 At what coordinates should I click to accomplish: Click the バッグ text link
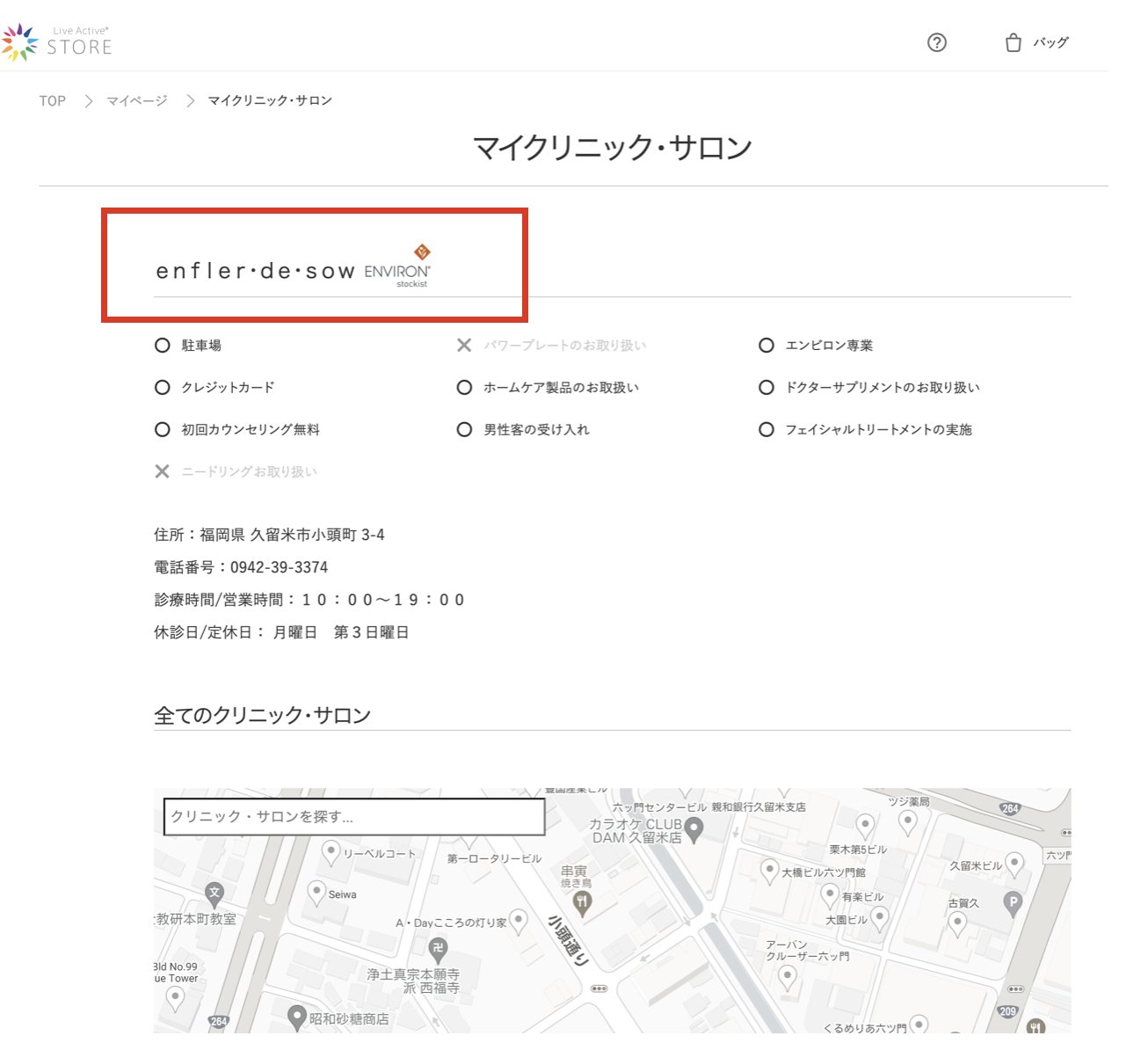click(1050, 42)
